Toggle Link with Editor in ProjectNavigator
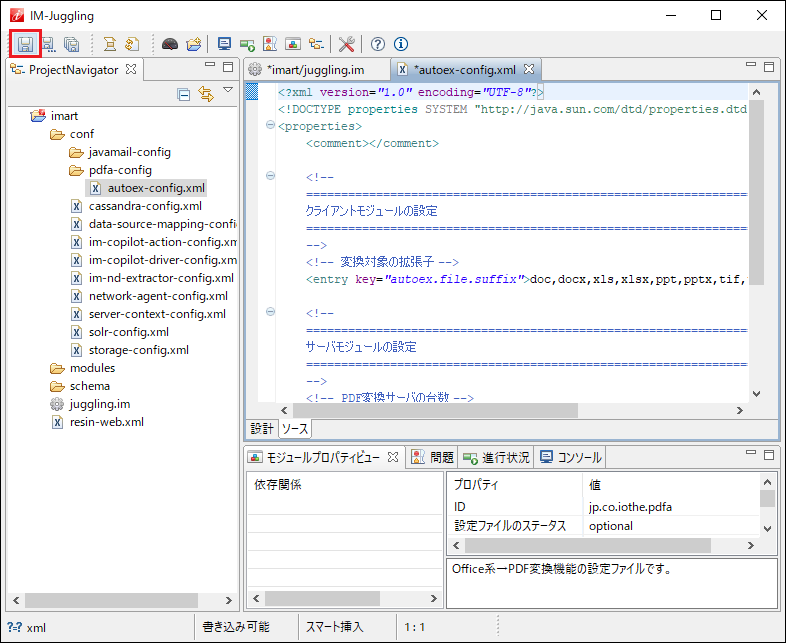Viewport: 786px width, 643px height. pos(206,94)
